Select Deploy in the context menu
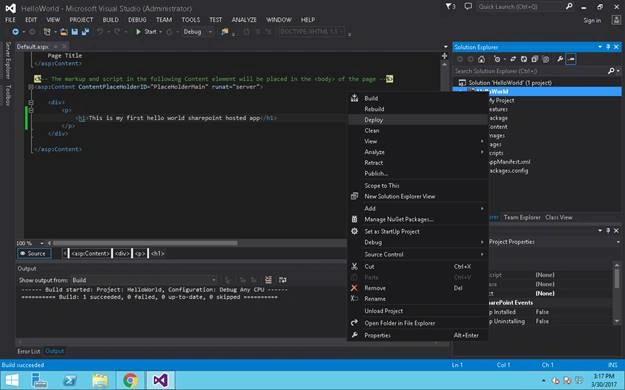The height and width of the screenshot is (390, 625). [x=418, y=120]
